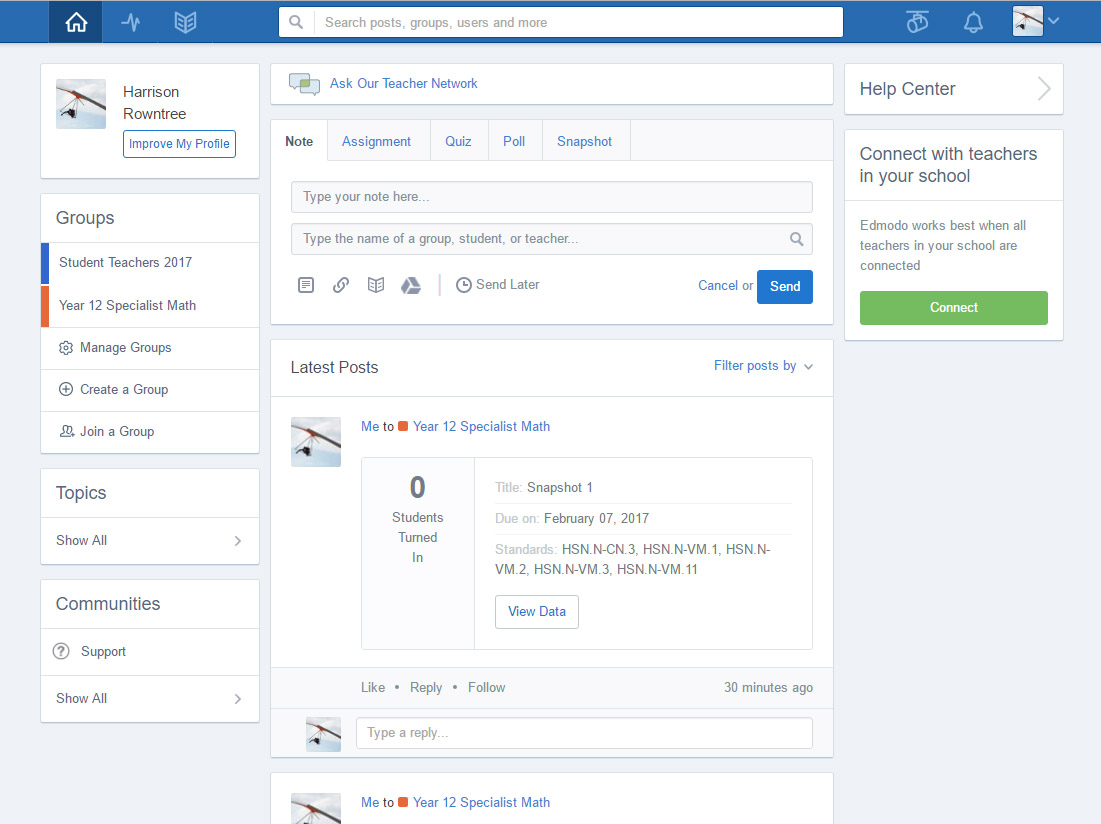Viewport: 1101px width, 824px height.
Task: Open the account avatar in top bar
Action: pos(1028,21)
